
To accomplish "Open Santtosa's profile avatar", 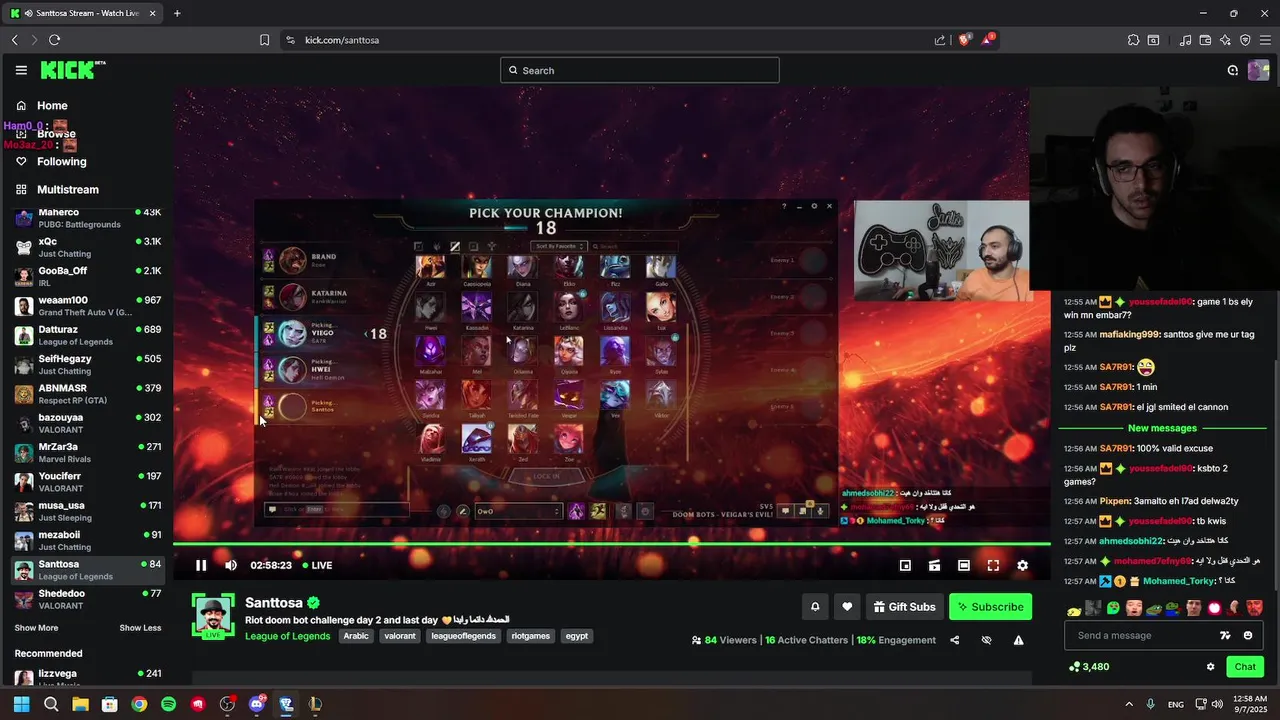I will pyautogui.click(x=213, y=615).
